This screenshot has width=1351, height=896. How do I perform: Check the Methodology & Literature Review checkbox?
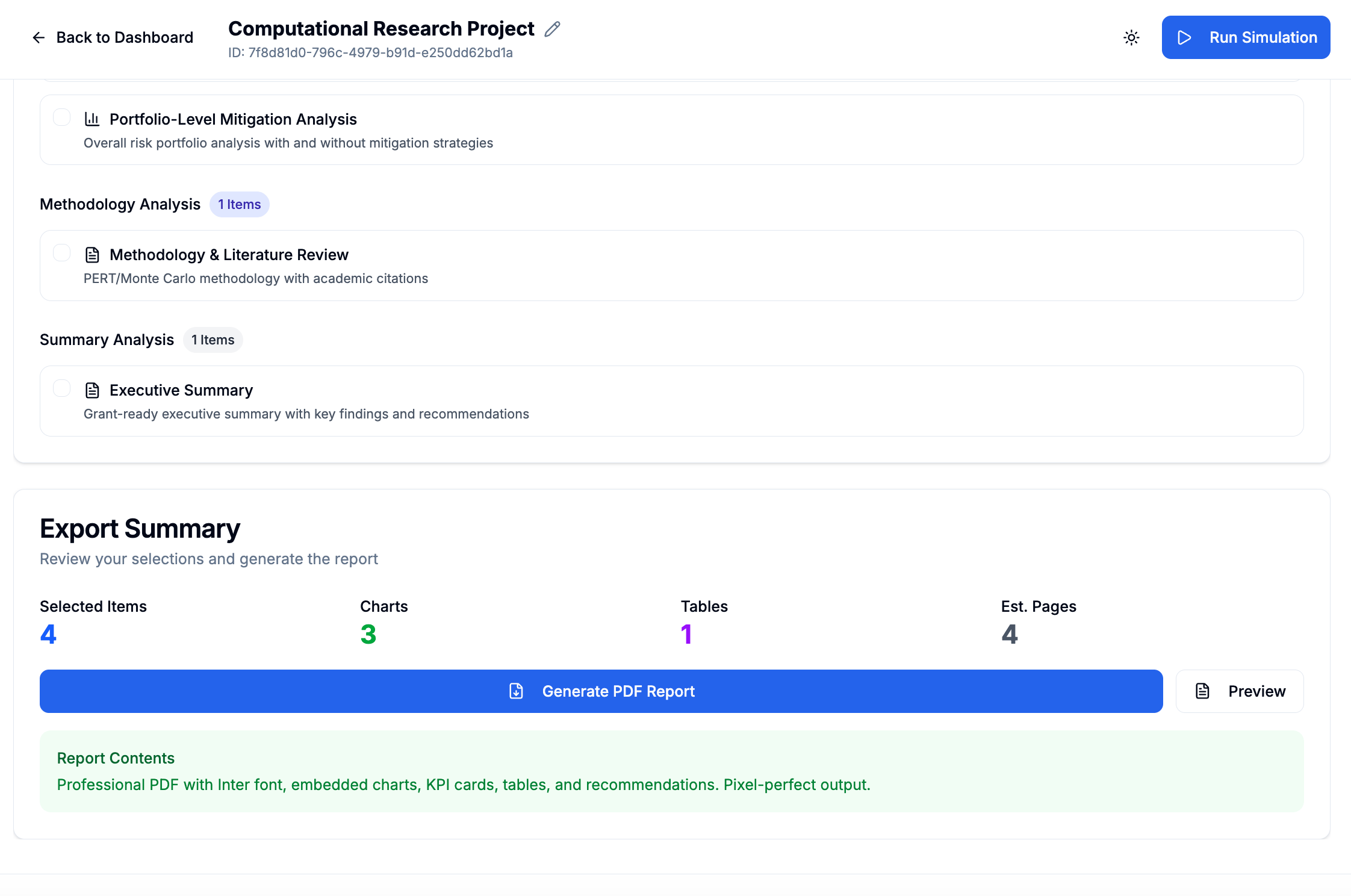click(x=61, y=252)
